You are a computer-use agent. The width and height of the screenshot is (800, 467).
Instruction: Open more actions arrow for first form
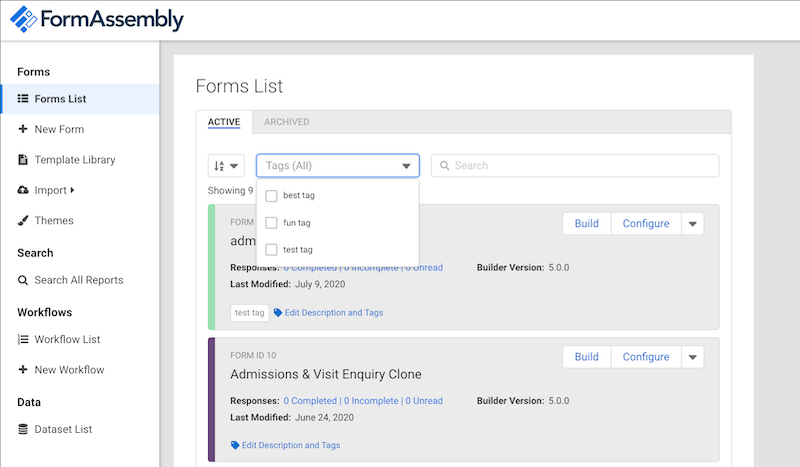point(692,224)
